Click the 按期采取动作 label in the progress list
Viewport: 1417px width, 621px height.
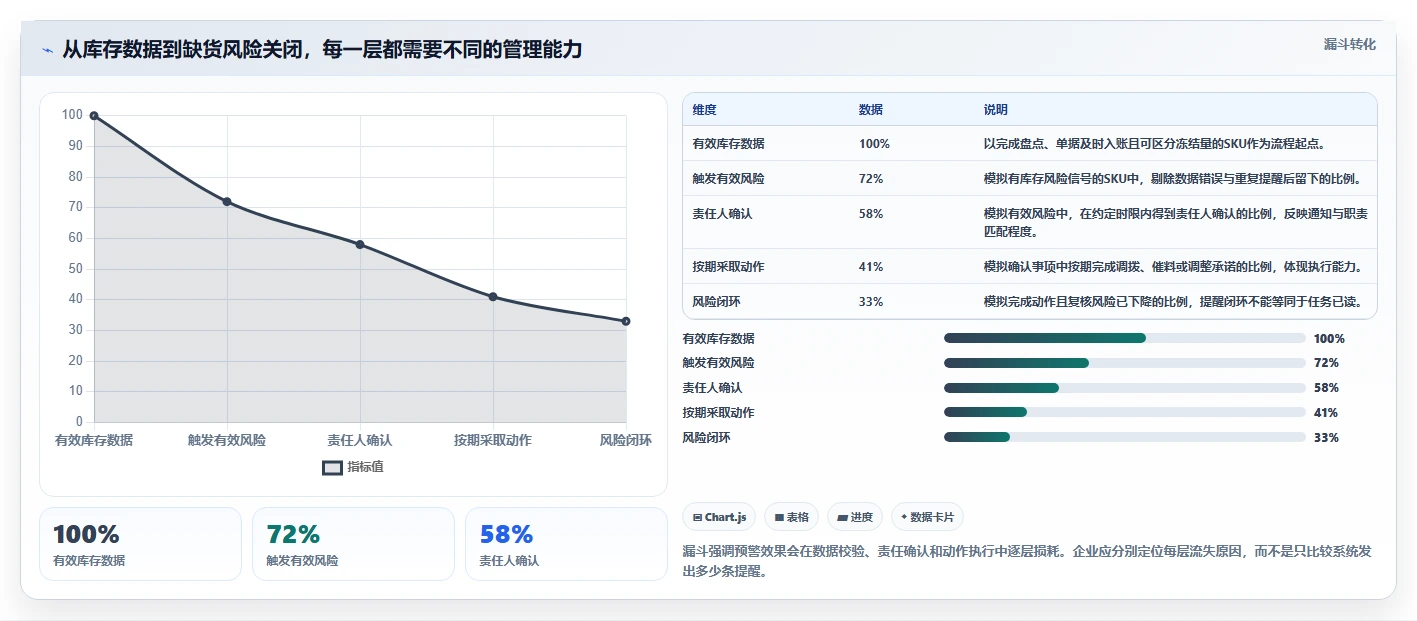click(x=719, y=412)
